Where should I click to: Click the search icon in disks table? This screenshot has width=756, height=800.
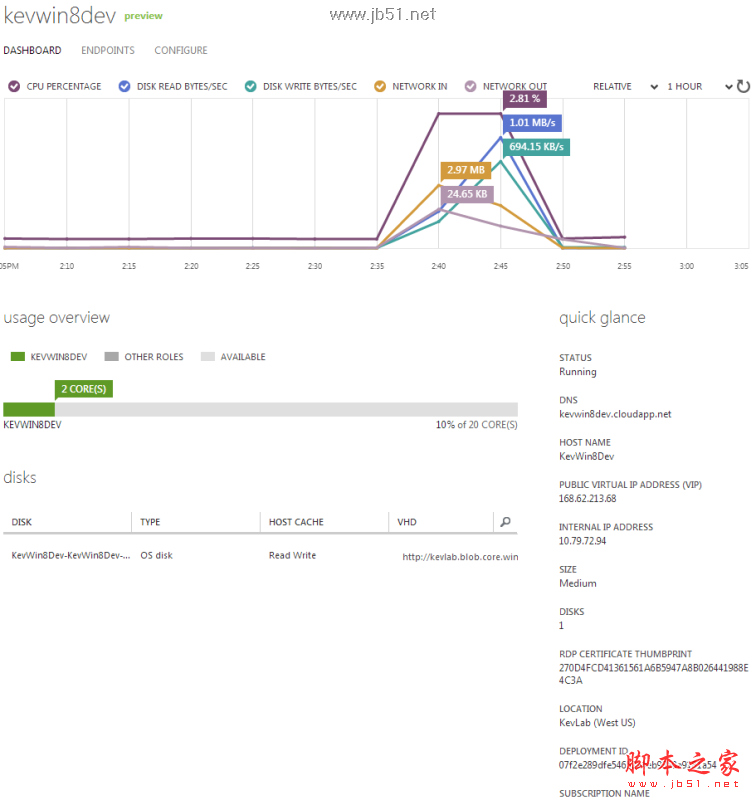point(506,521)
